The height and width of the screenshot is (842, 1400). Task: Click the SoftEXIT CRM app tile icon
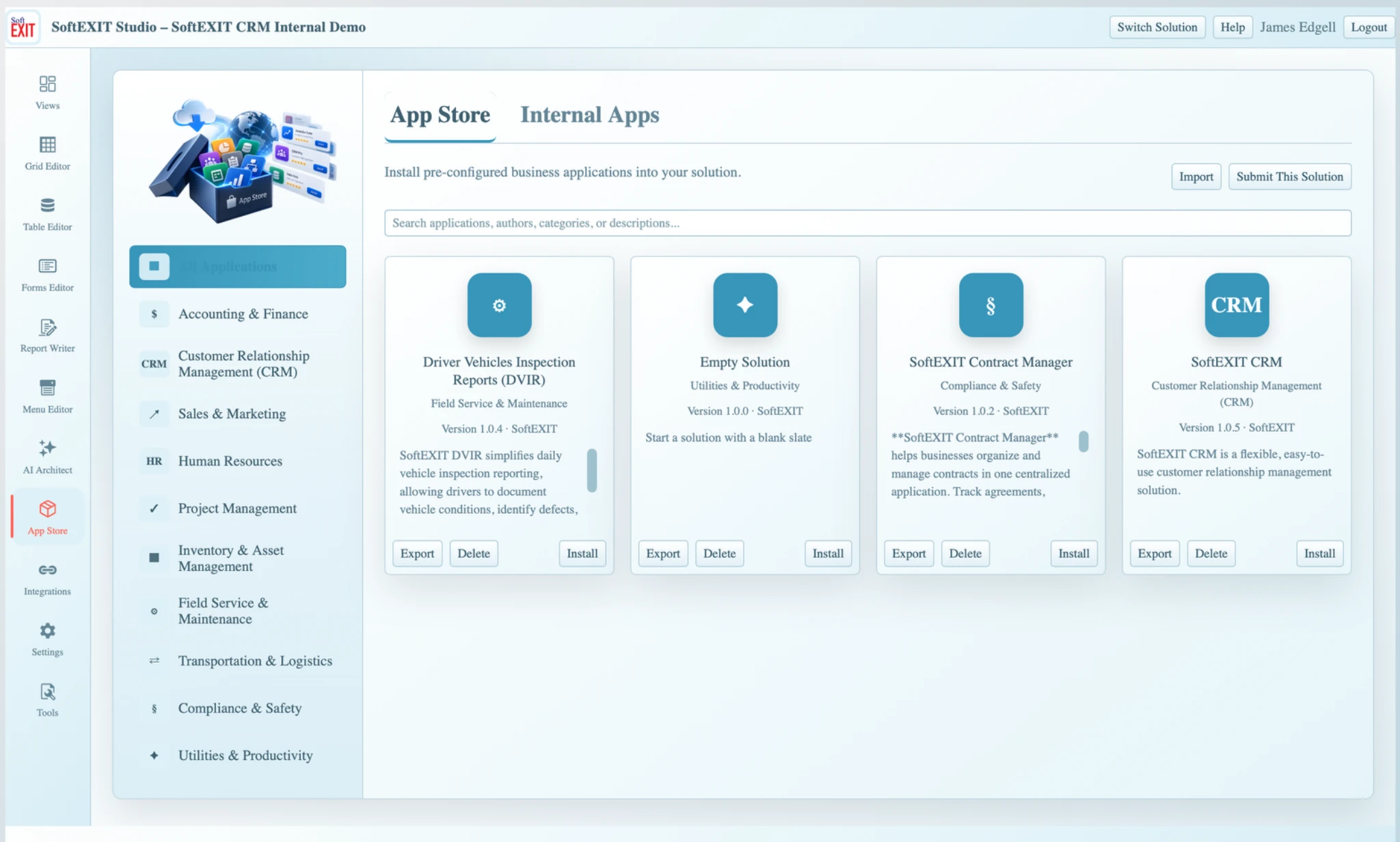[x=1237, y=305]
